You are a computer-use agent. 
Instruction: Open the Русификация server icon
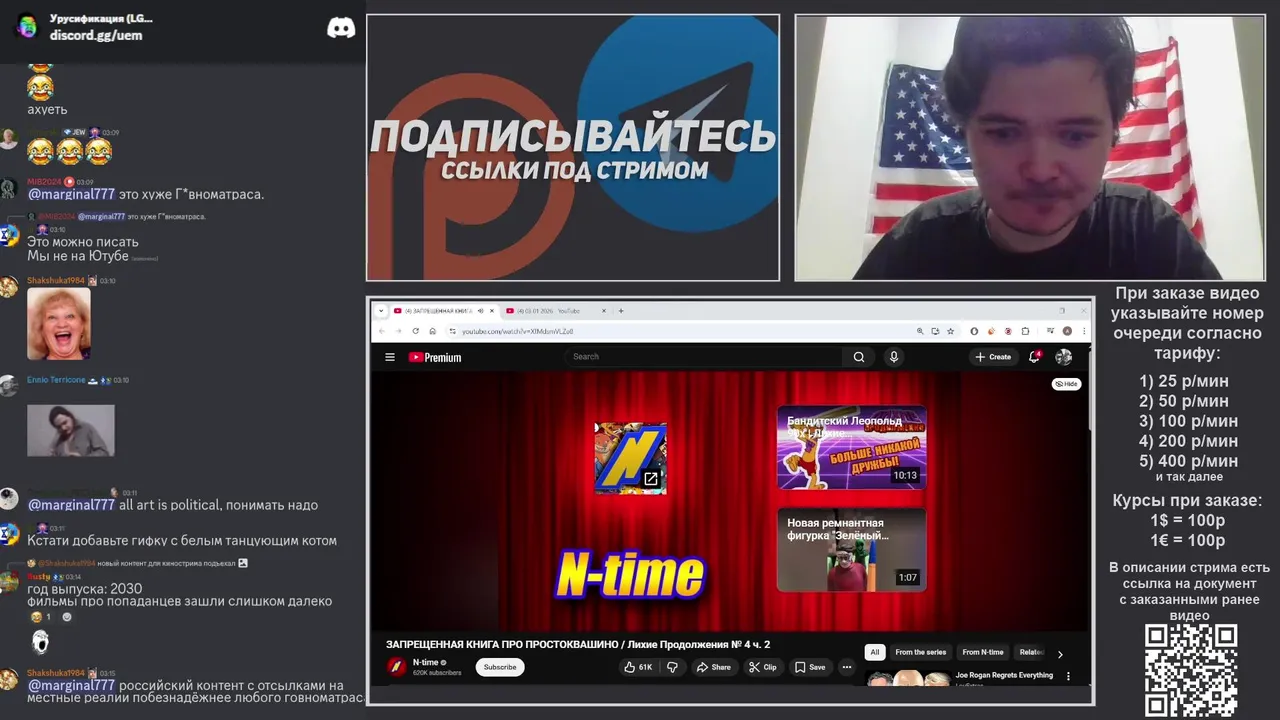pyautogui.click(x=27, y=26)
